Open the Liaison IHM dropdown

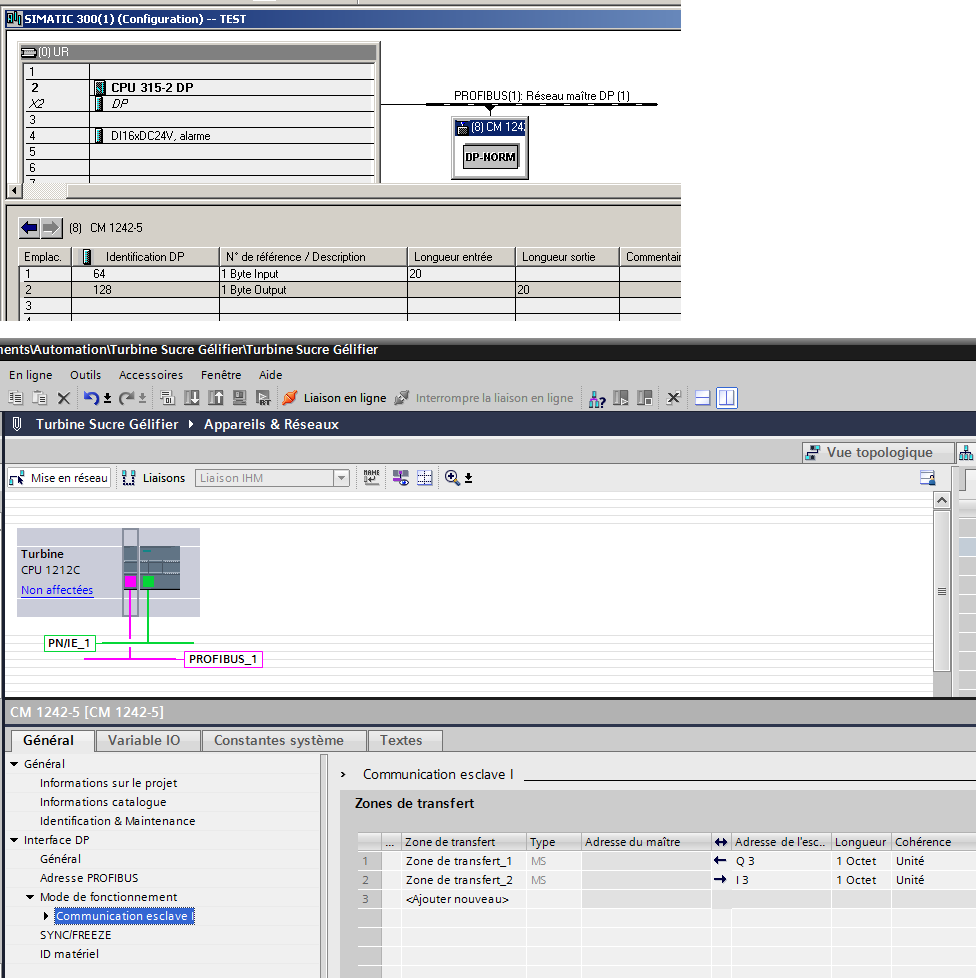click(x=341, y=478)
